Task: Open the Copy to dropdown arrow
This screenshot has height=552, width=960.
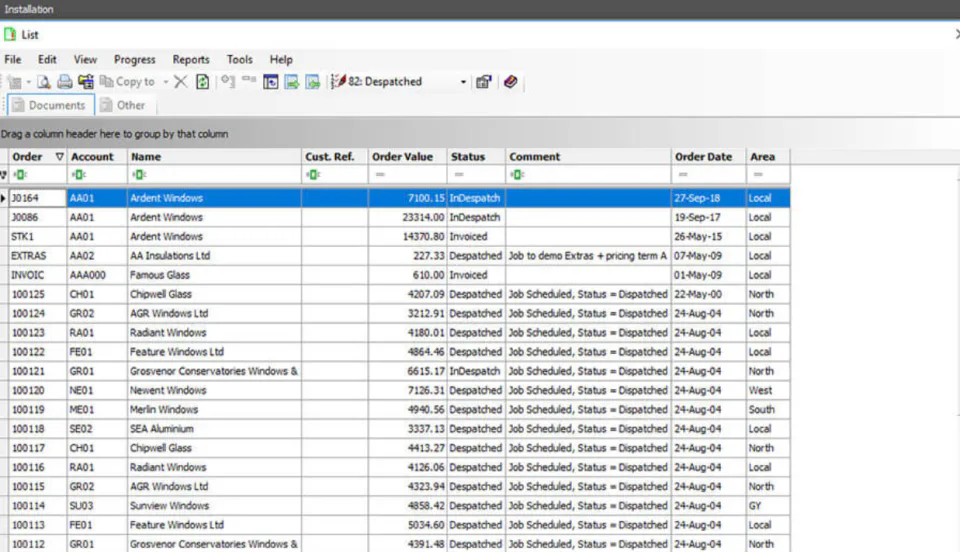Action: 165,81
